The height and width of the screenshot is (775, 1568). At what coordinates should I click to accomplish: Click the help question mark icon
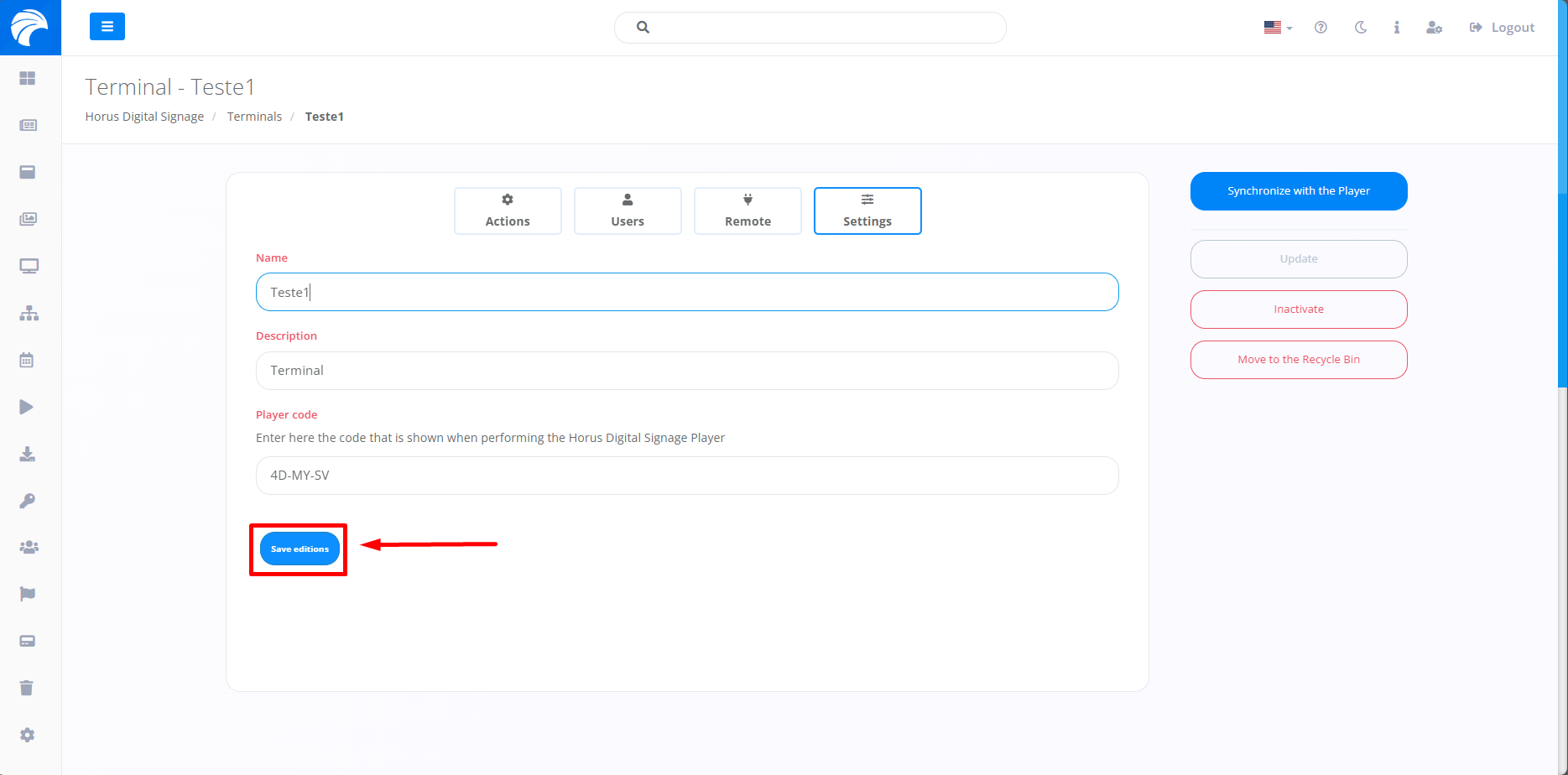pyautogui.click(x=1321, y=28)
